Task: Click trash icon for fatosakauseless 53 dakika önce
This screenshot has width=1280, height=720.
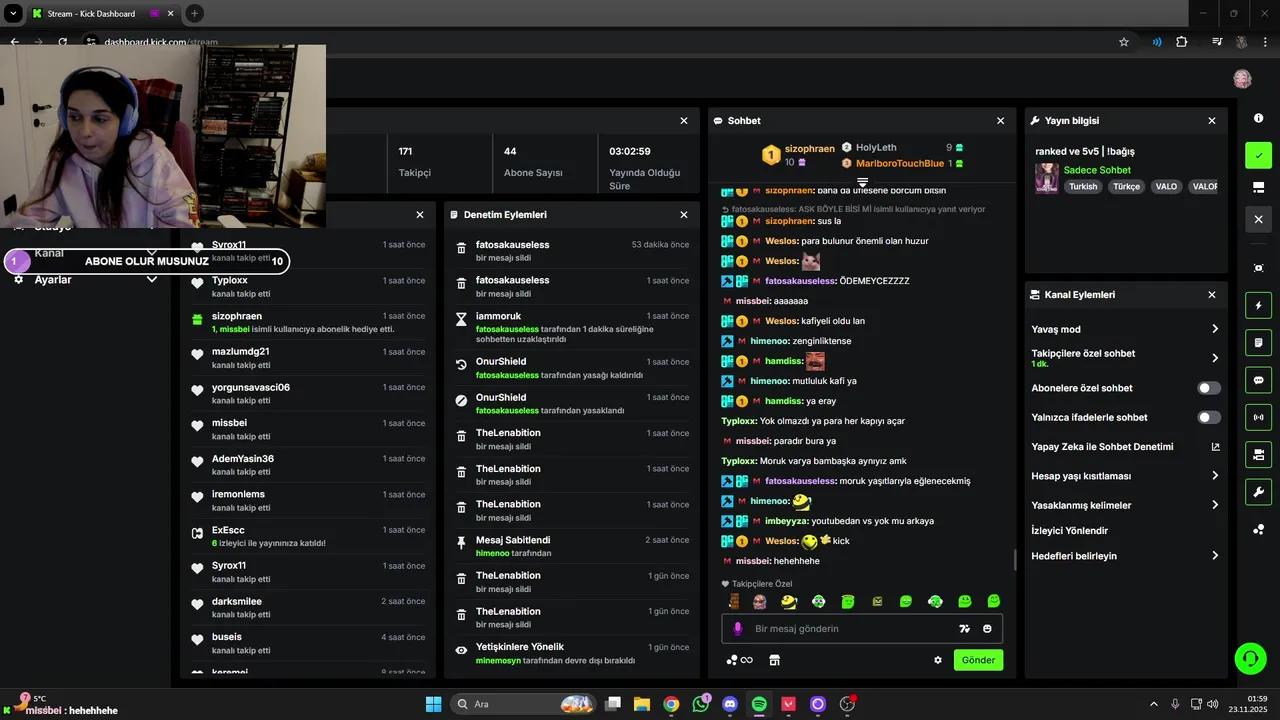Action: click(x=461, y=249)
